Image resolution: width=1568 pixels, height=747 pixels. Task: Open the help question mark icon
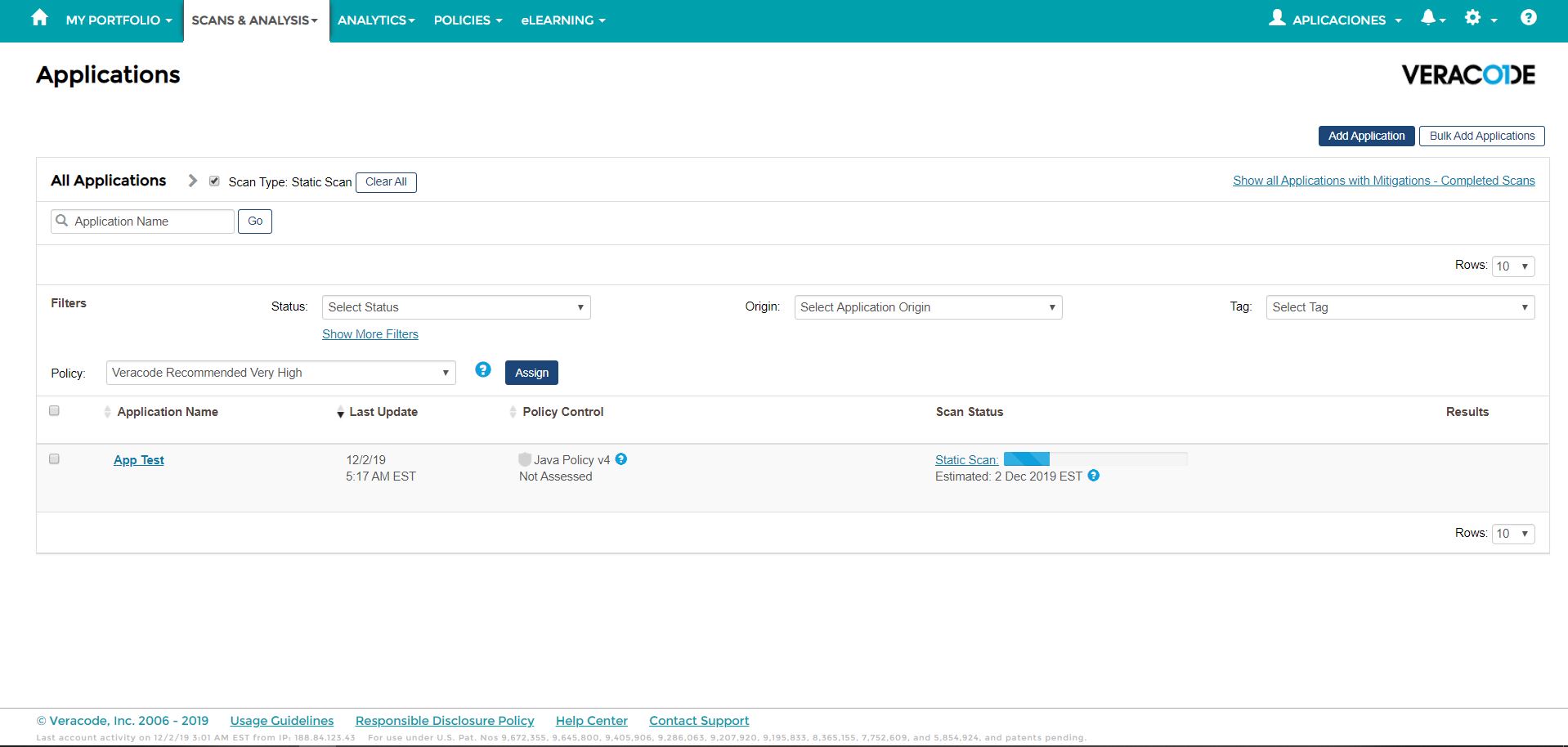pyautogui.click(x=1528, y=18)
